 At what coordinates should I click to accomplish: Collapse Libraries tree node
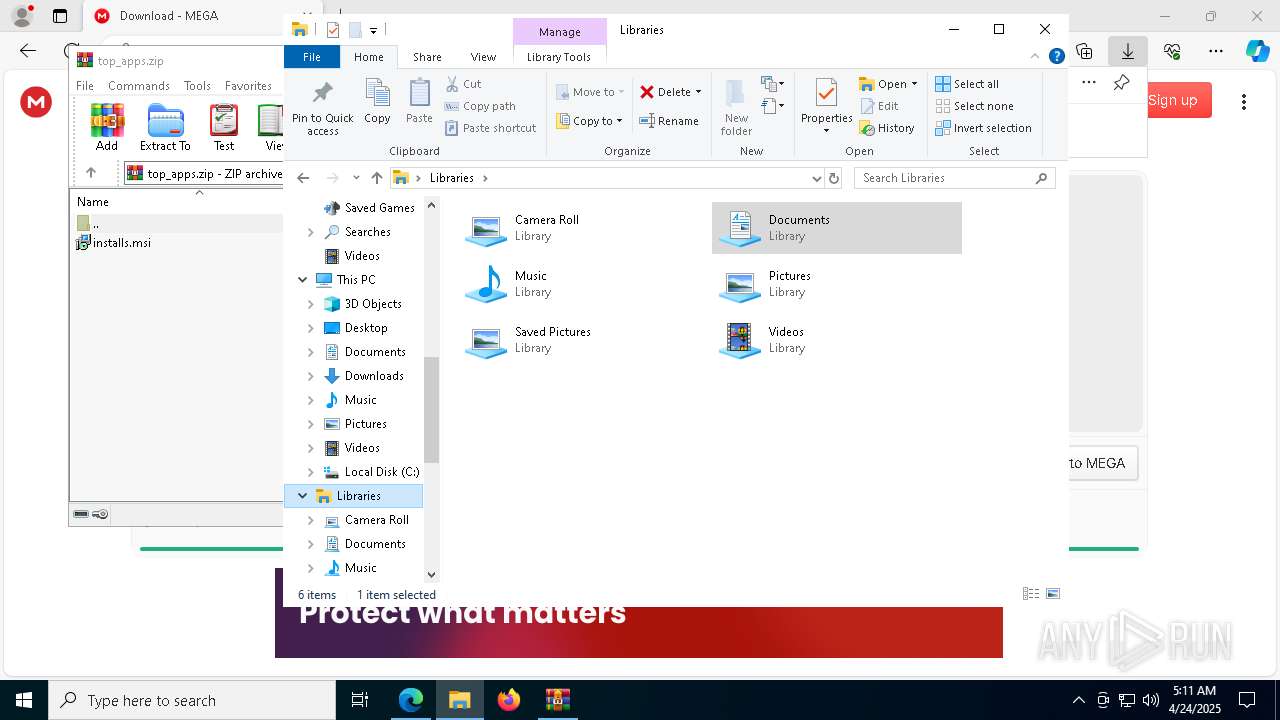pyautogui.click(x=303, y=496)
